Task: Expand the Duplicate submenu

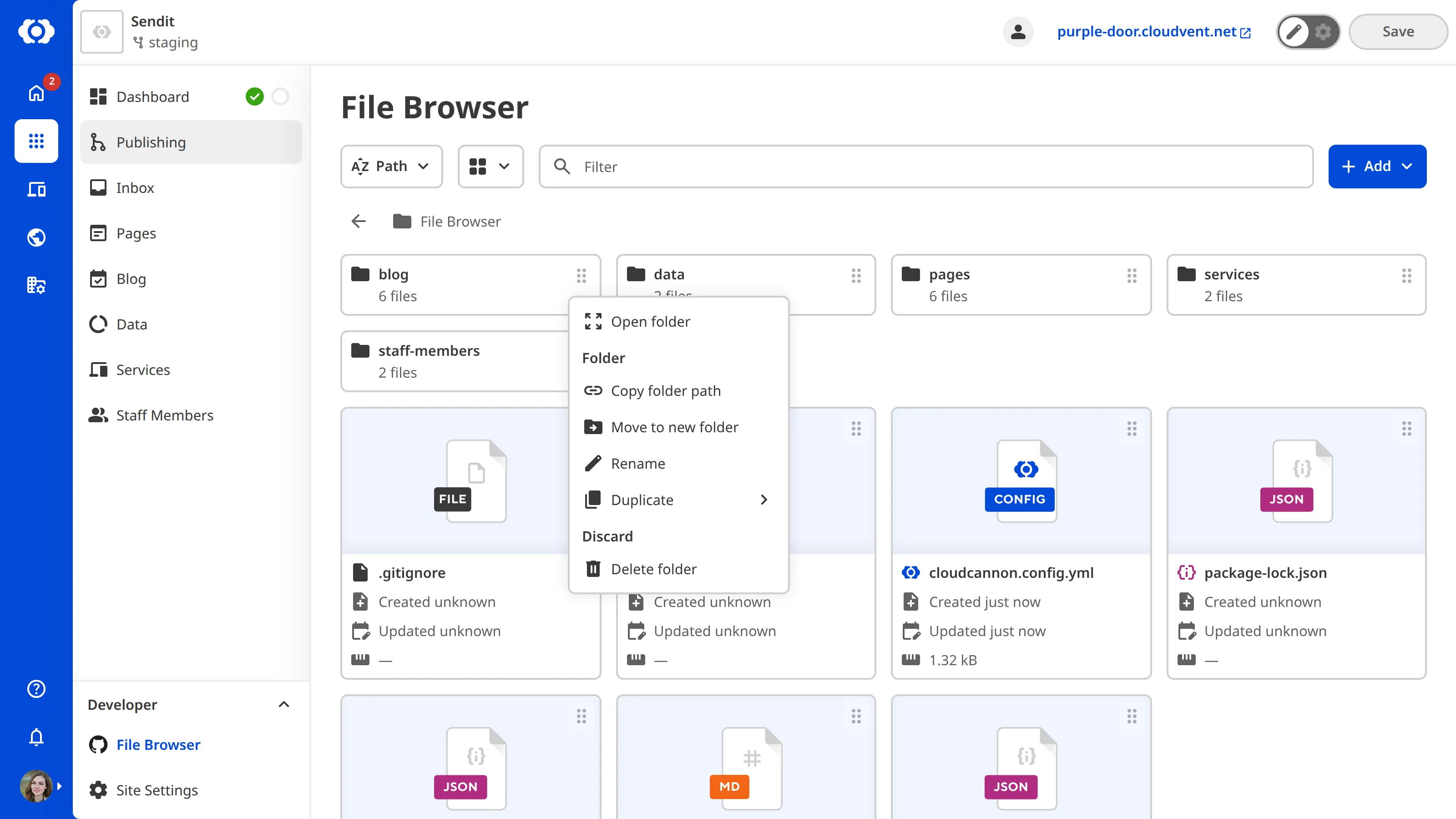Action: 678,500
